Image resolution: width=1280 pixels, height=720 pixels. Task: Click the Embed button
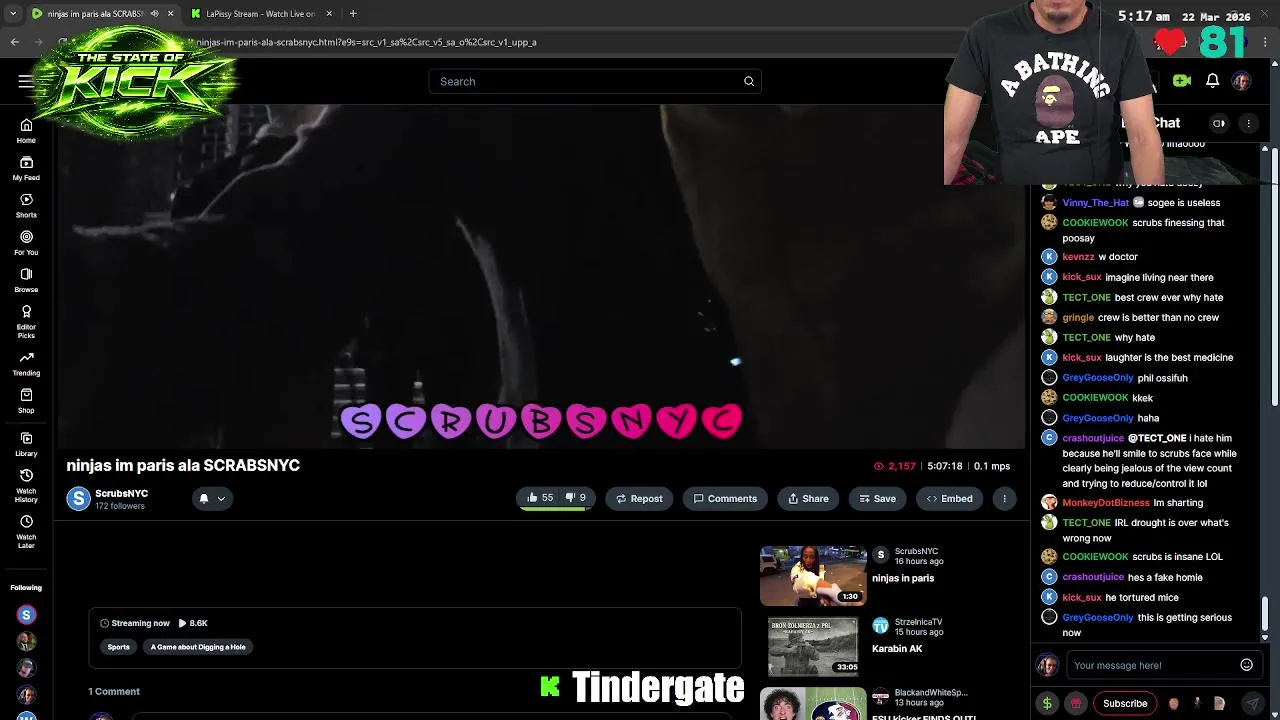[949, 498]
